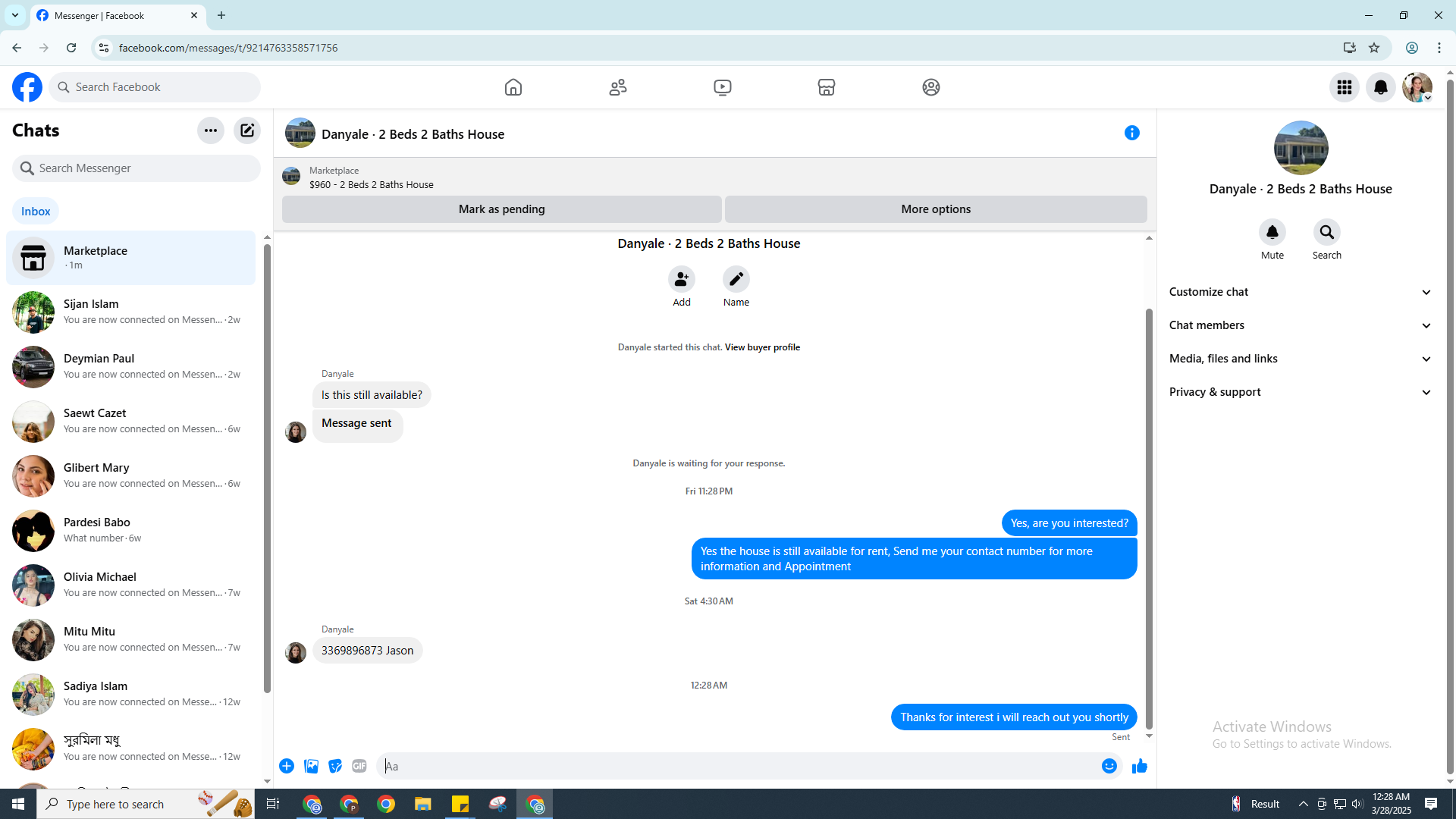
Task: Open the Glibert Mary conversation
Action: [131, 476]
